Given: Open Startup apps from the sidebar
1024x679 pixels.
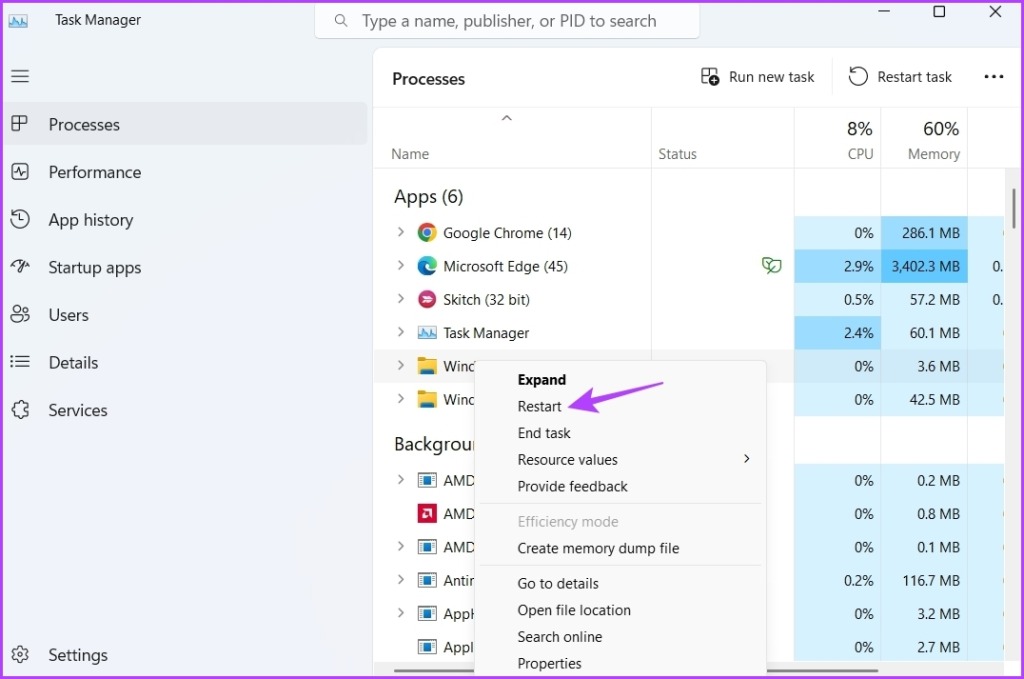Looking at the screenshot, I should [22, 267].
